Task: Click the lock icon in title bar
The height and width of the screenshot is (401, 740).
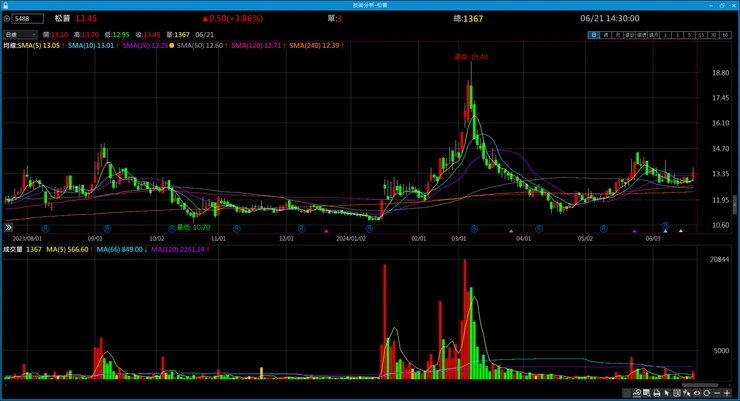Action: point(6,5)
